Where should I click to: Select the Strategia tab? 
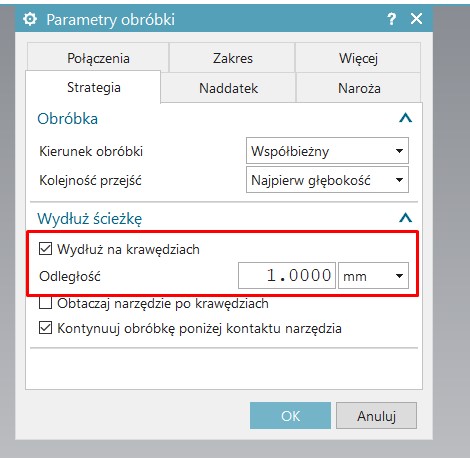click(x=94, y=87)
